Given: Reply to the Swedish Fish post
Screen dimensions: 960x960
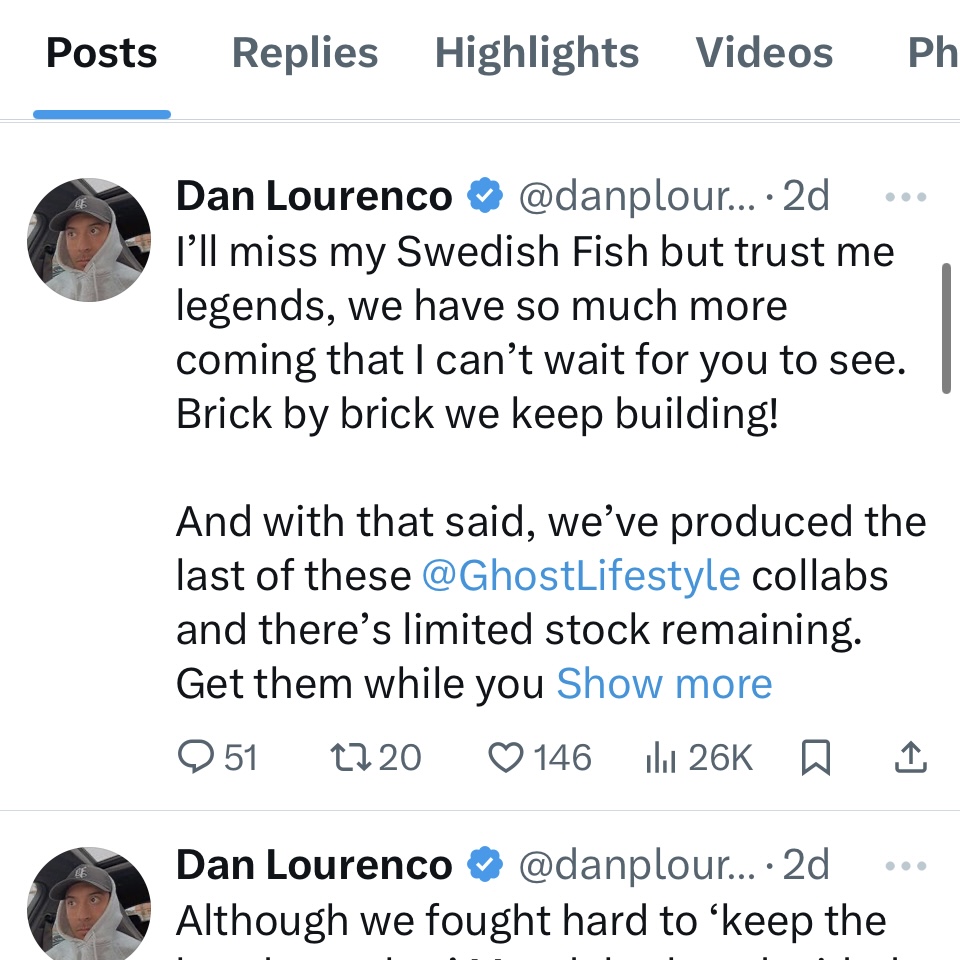Looking at the screenshot, I should coord(218,758).
